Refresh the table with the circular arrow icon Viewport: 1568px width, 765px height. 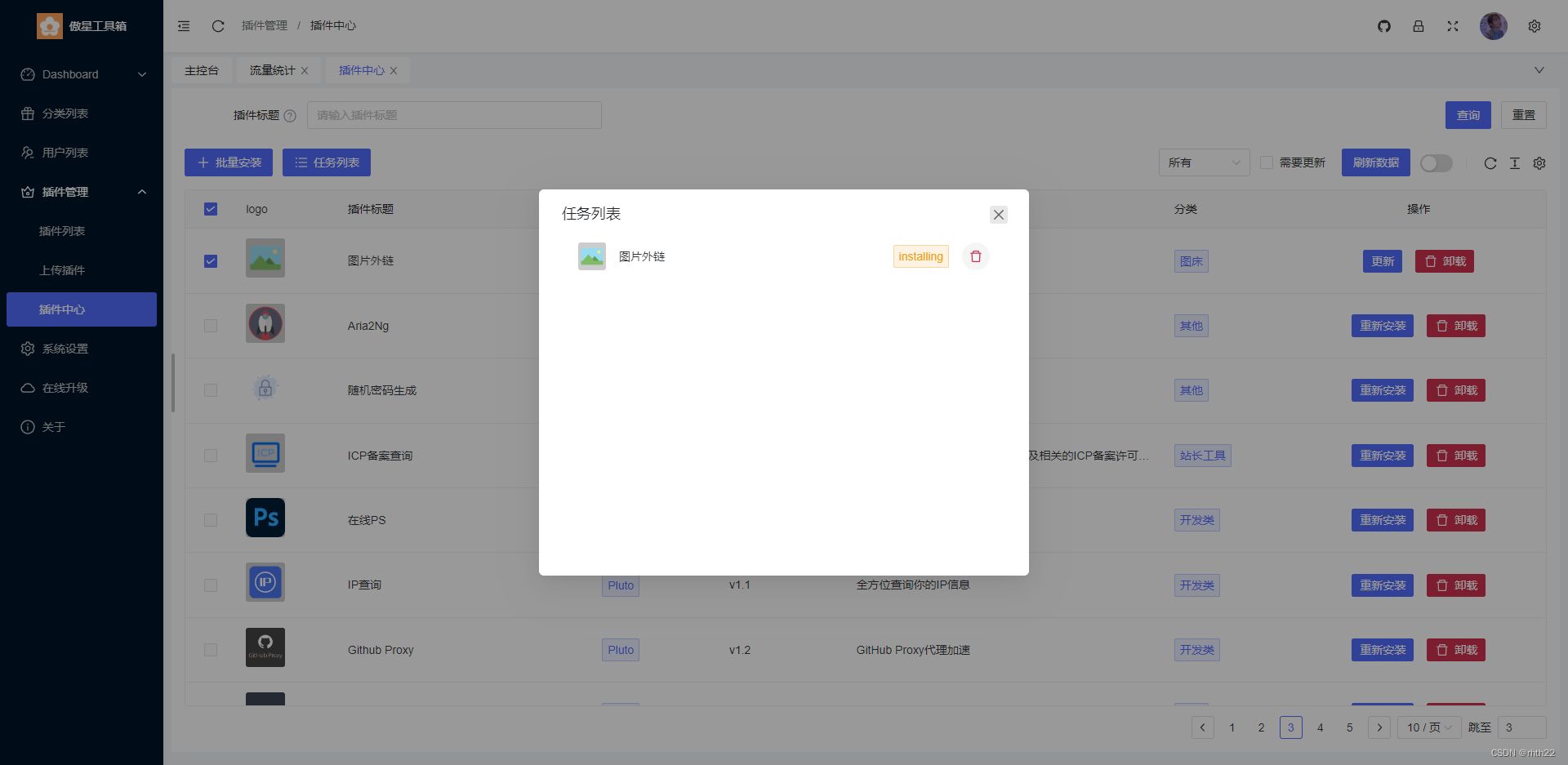(x=1490, y=163)
